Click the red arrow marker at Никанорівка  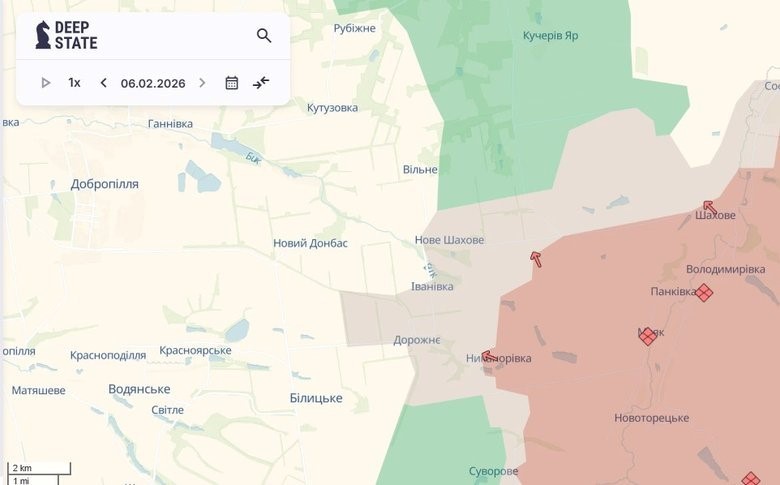489,356
